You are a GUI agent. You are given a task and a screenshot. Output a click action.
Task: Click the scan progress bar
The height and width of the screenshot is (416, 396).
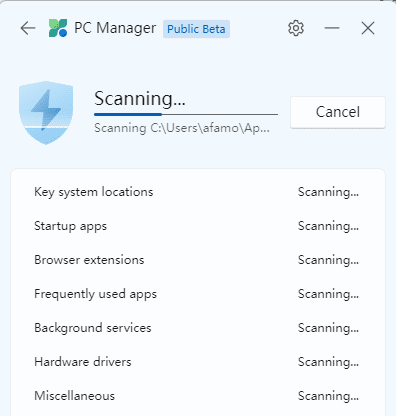tap(186, 114)
